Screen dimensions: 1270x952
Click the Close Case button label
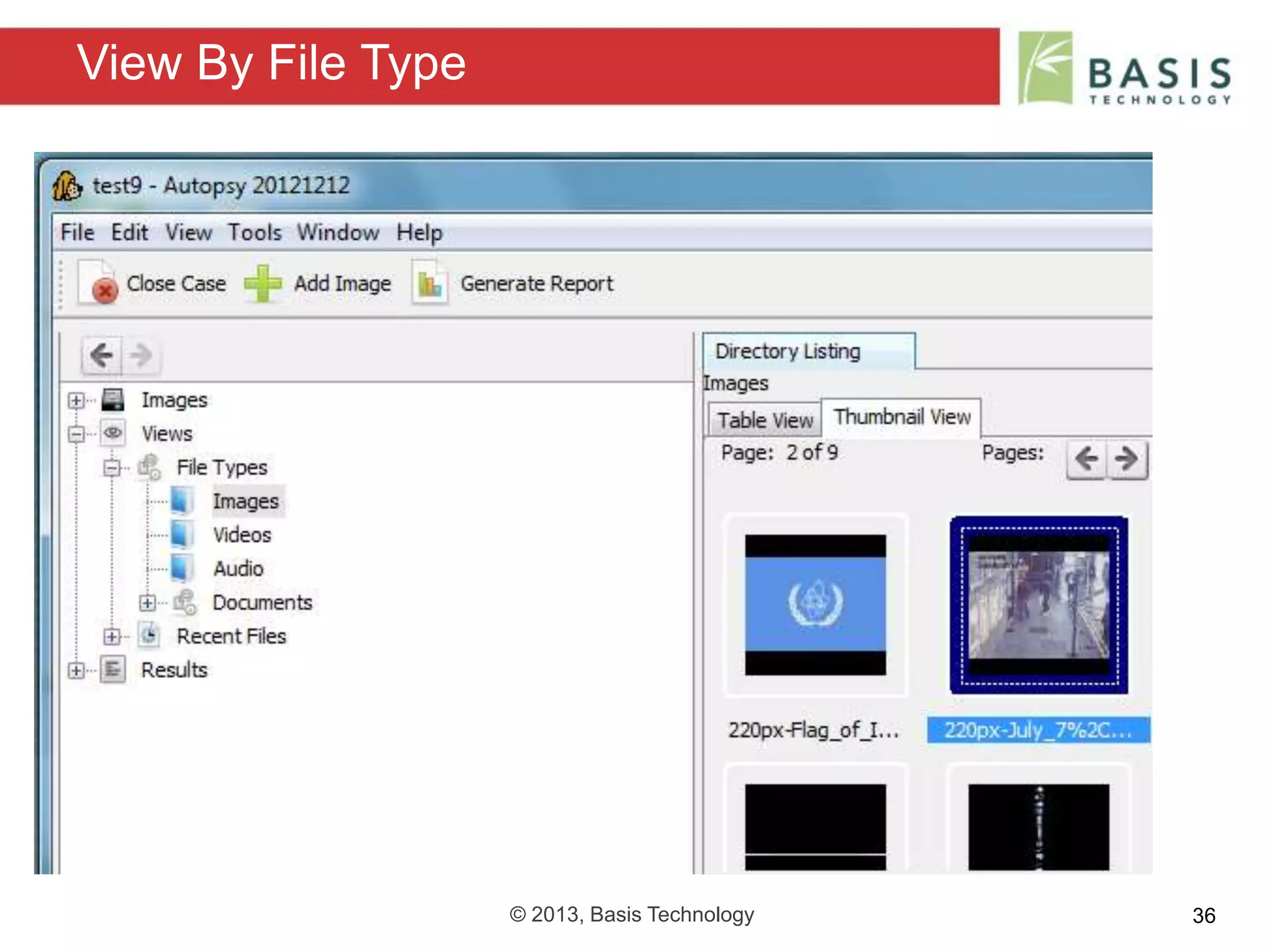tap(177, 283)
